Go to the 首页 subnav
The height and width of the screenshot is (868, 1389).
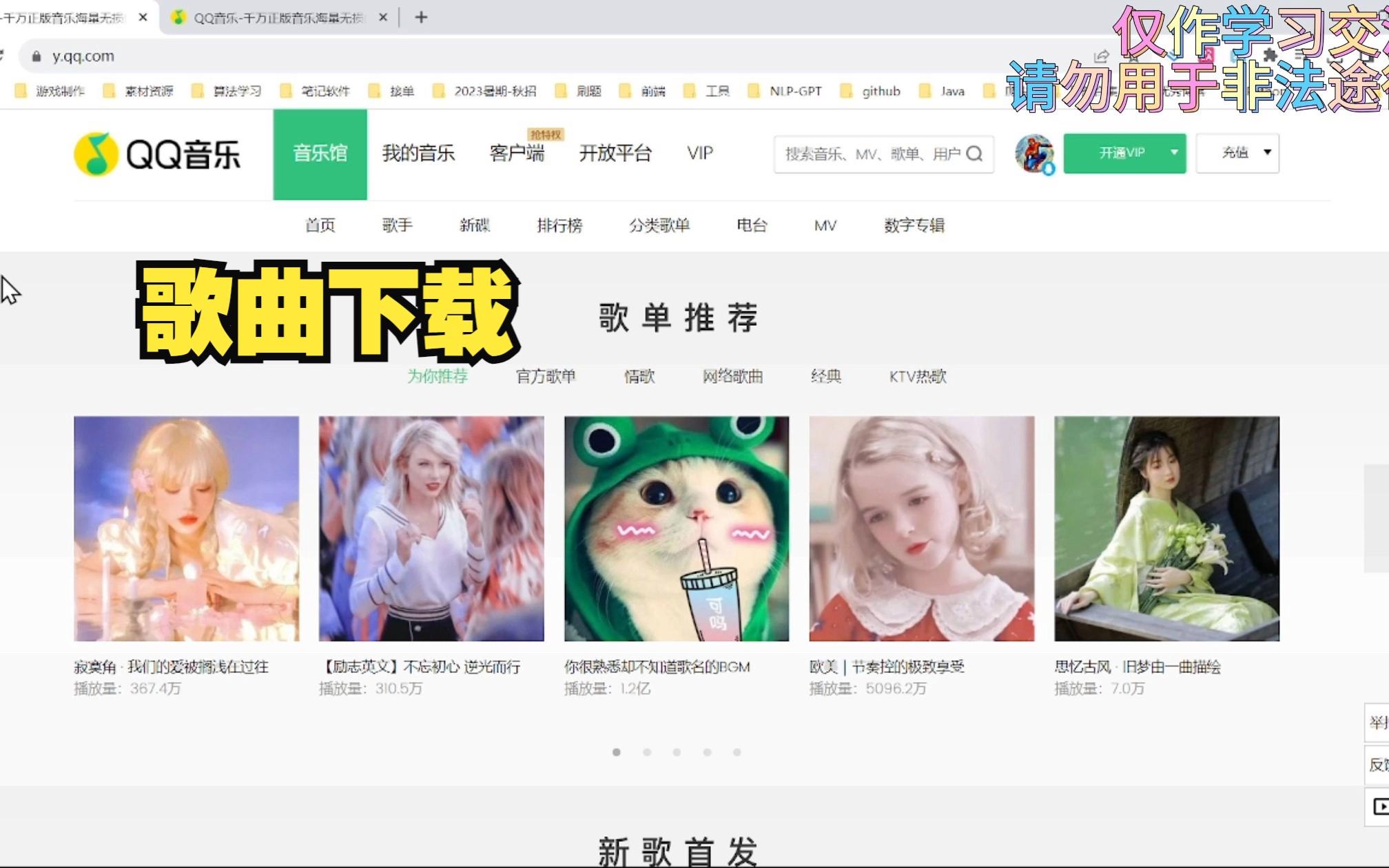[320, 225]
